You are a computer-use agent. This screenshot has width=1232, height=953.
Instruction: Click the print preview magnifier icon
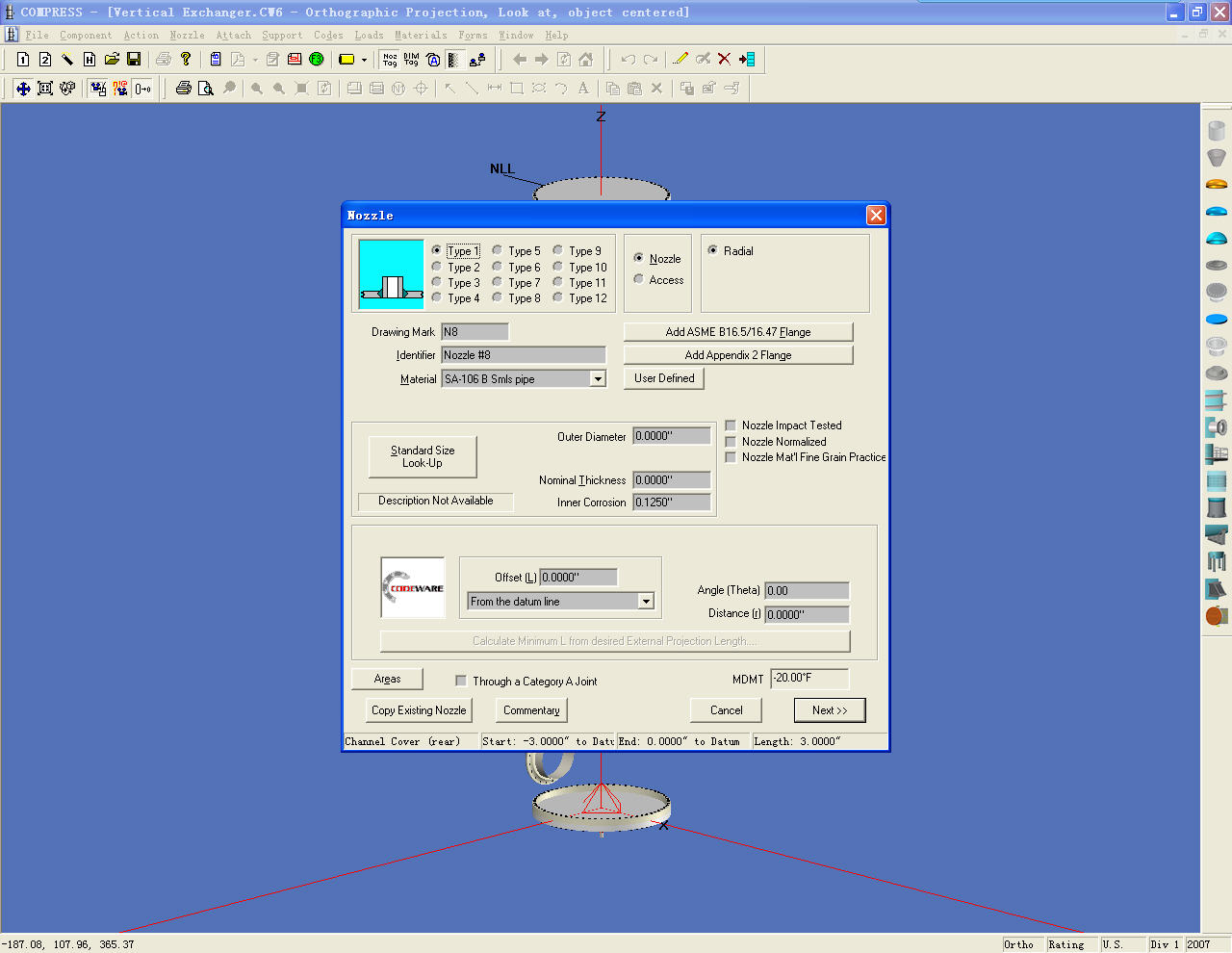coord(206,89)
